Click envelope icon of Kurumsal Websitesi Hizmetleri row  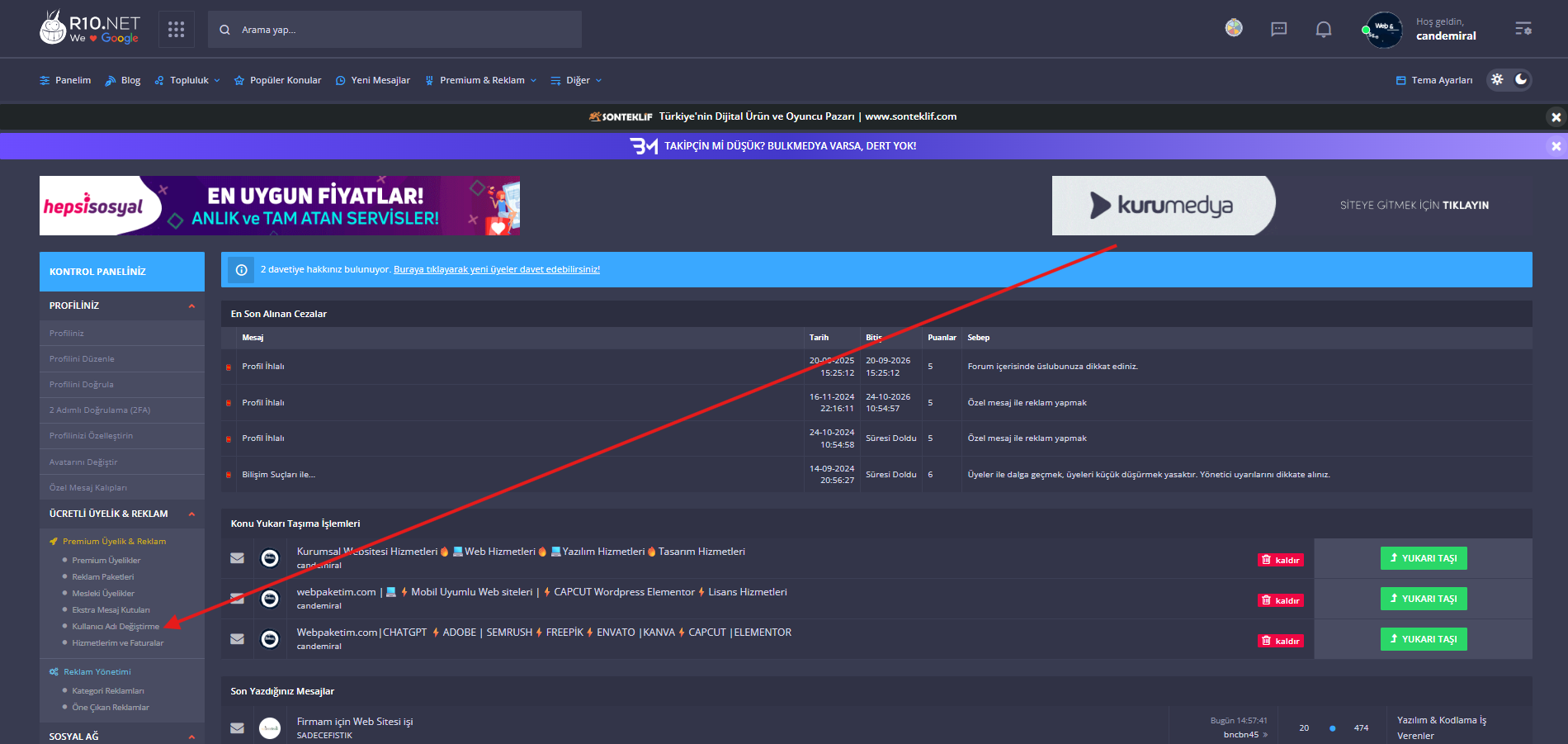click(237, 558)
